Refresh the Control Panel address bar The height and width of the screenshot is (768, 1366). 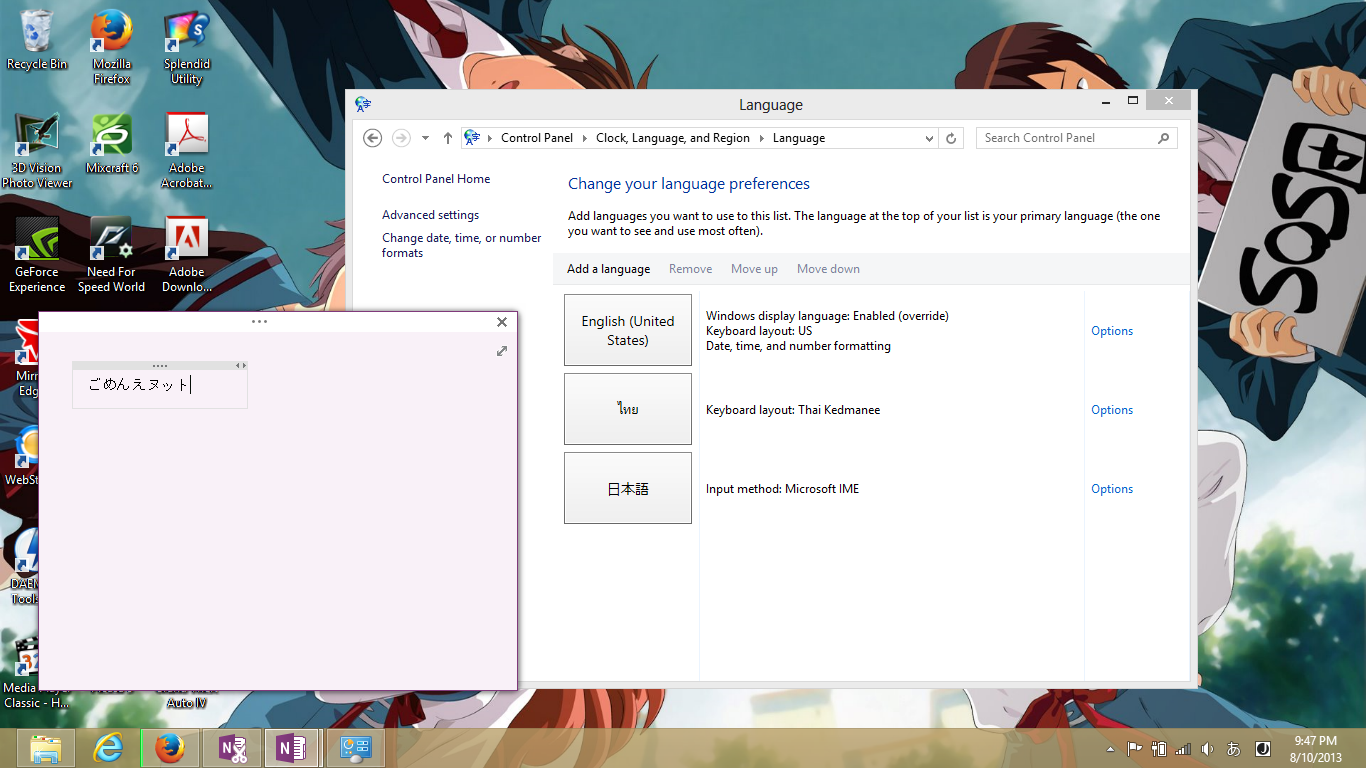(951, 138)
